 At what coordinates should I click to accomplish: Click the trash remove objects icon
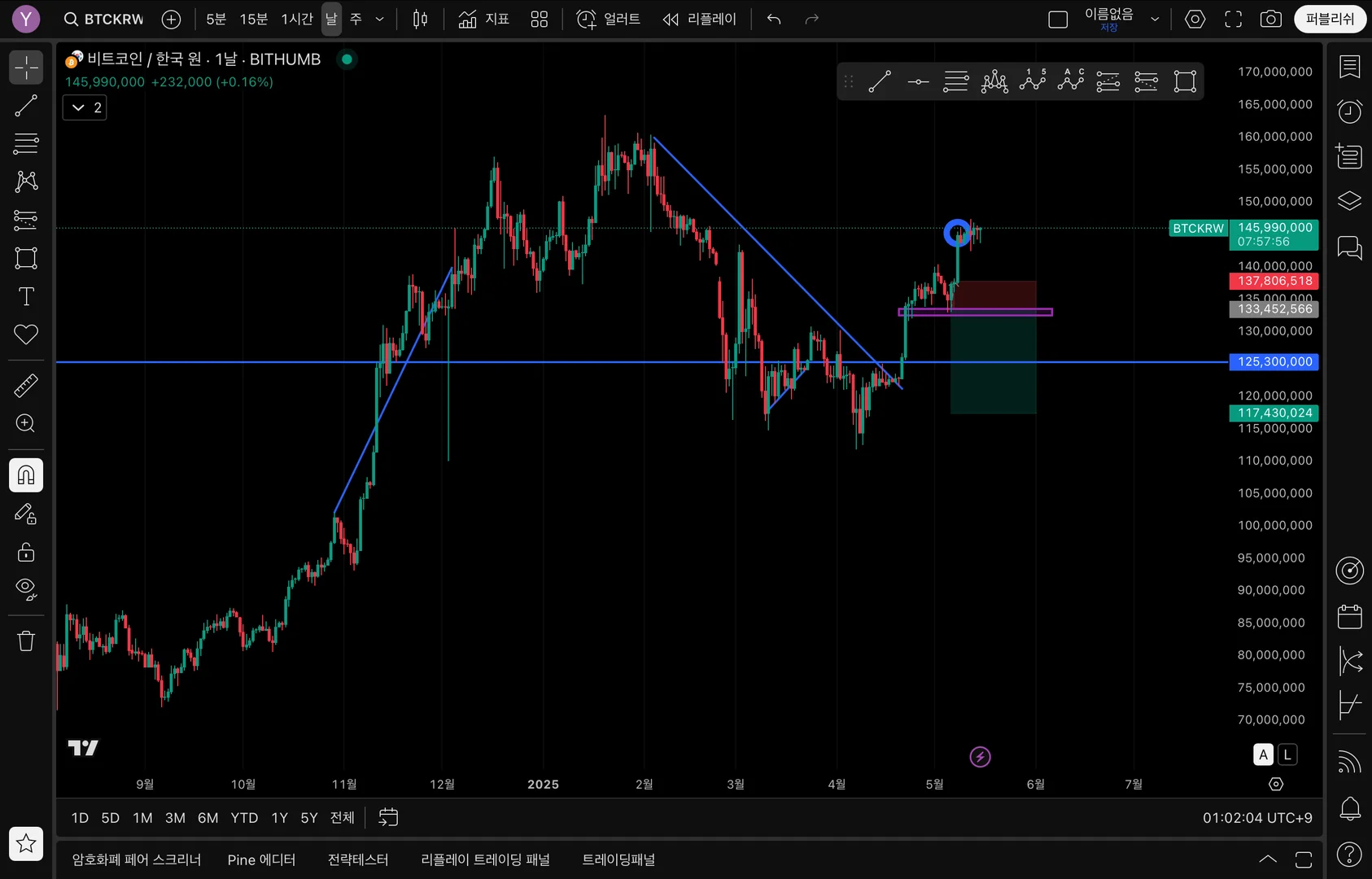[26, 641]
